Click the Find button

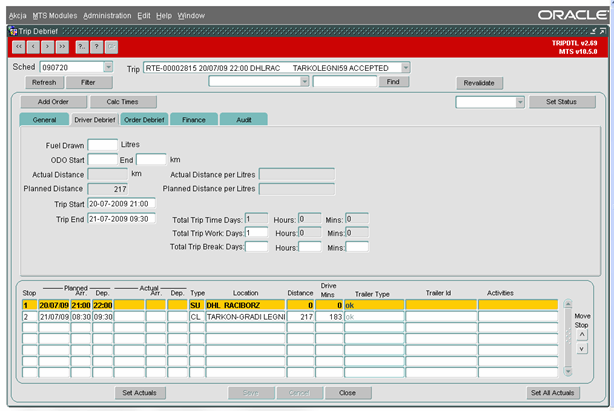[393, 82]
